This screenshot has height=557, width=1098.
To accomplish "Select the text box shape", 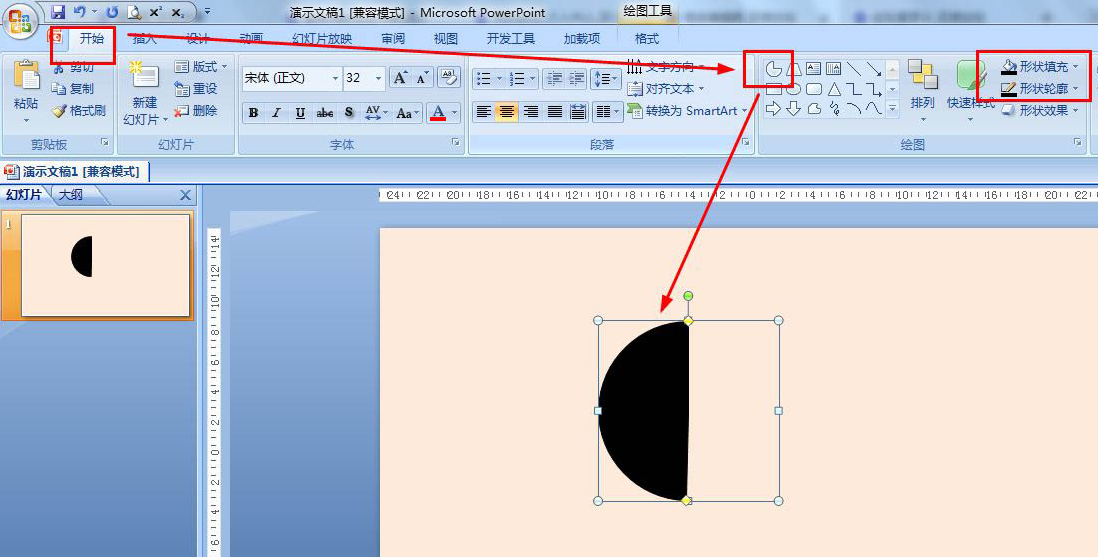I will point(813,69).
